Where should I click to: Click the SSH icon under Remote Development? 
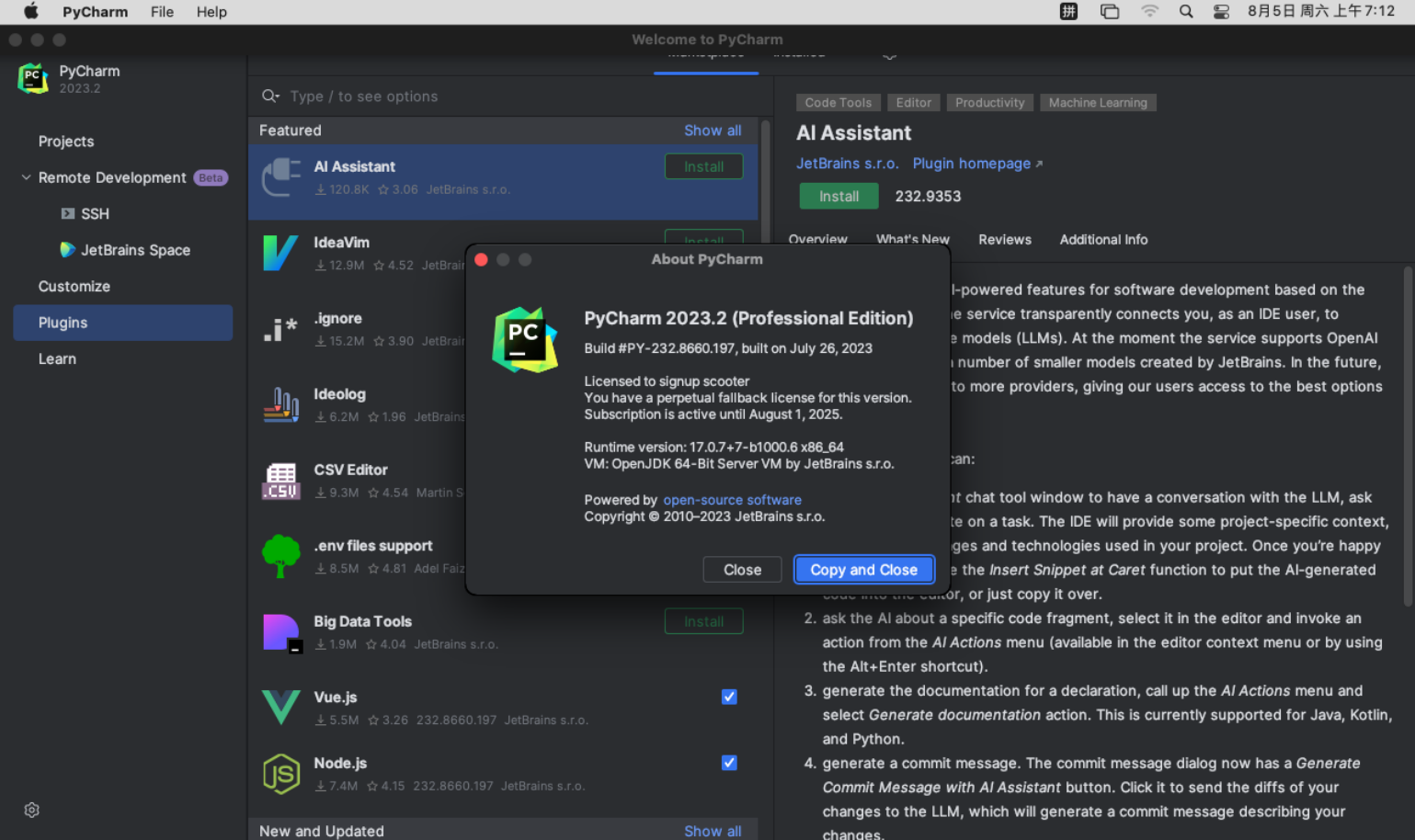click(66, 213)
